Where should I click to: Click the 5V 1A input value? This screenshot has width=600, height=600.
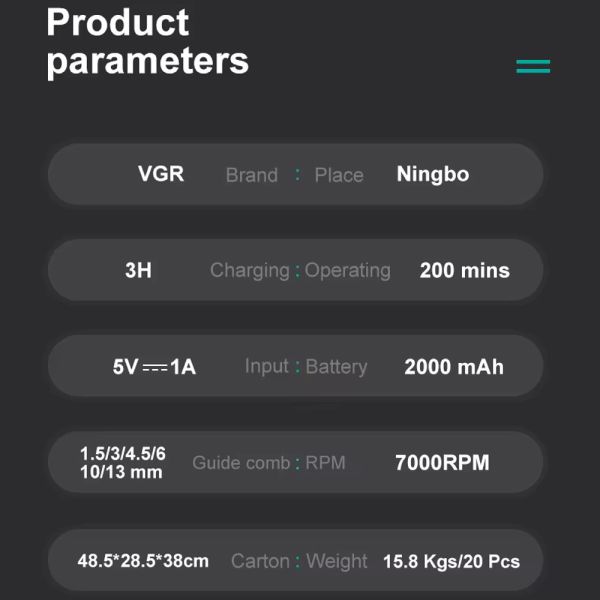(154, 367)
